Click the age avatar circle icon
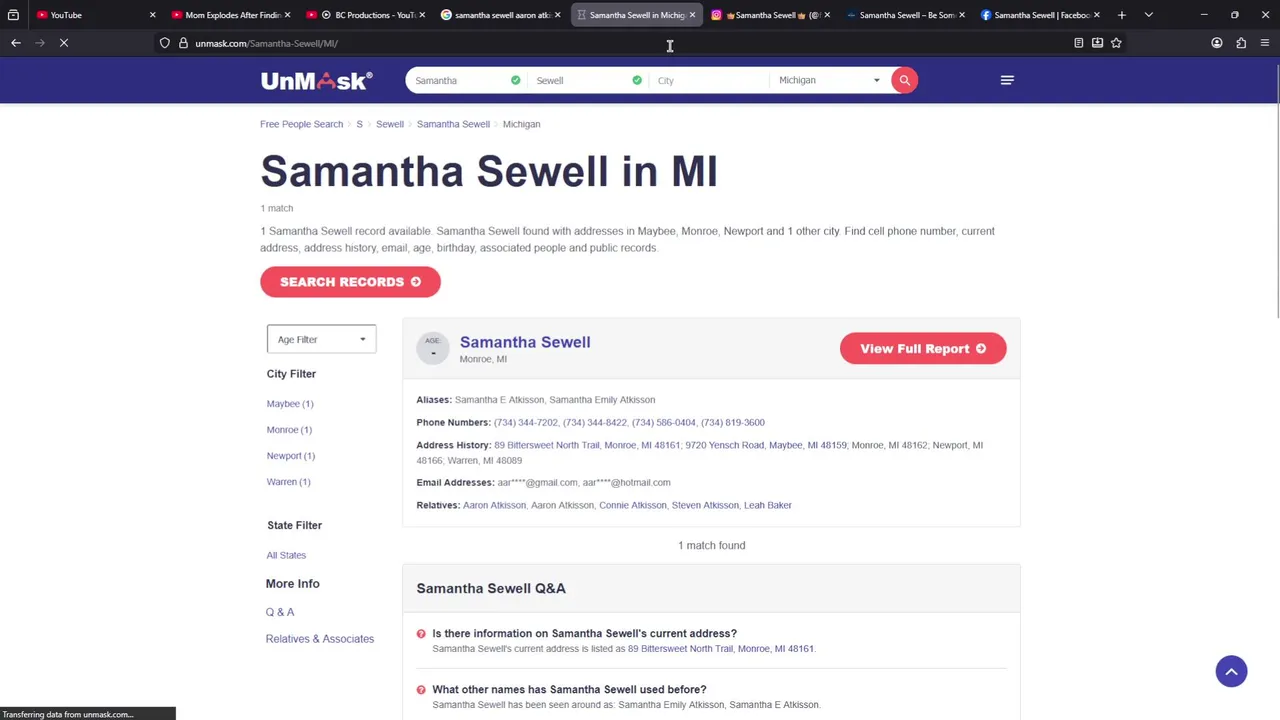Screen dimensions: 1280x720 tap(433, 347)
